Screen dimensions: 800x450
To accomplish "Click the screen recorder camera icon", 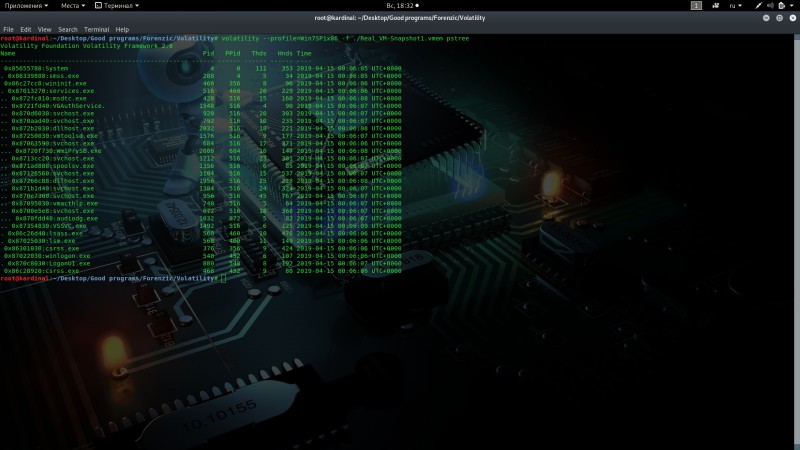I will point(715,6).
